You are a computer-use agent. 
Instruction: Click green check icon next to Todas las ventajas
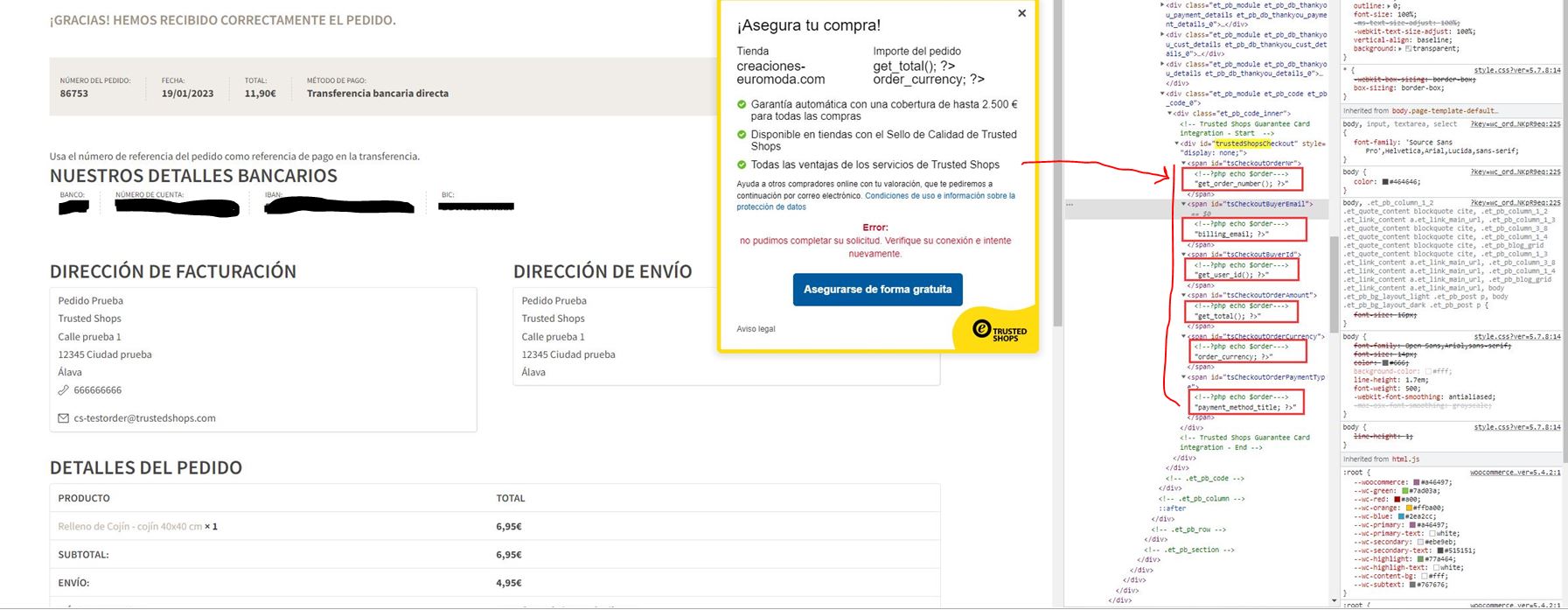tap(742, 165)
